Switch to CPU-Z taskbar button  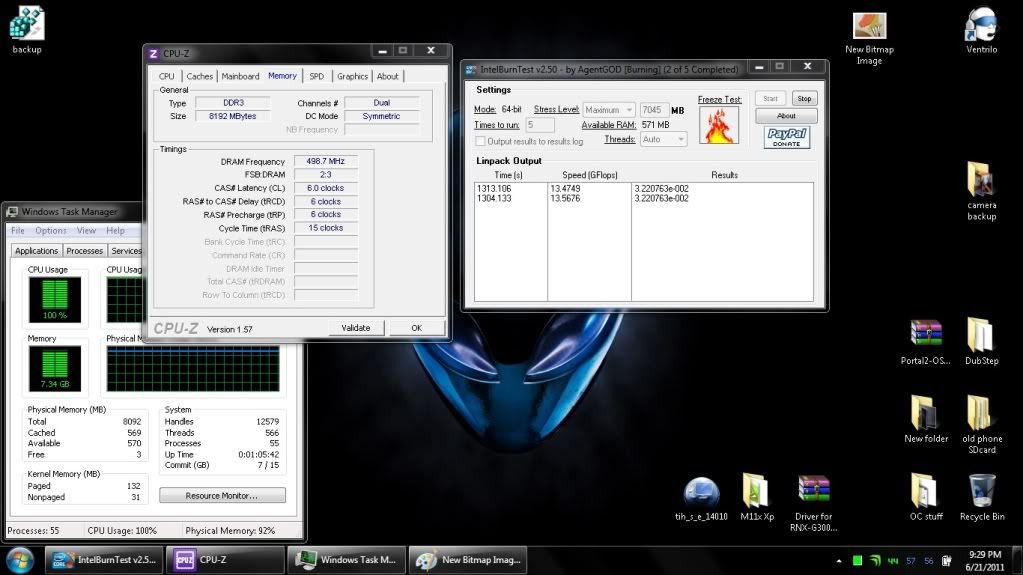click(225, 560)
